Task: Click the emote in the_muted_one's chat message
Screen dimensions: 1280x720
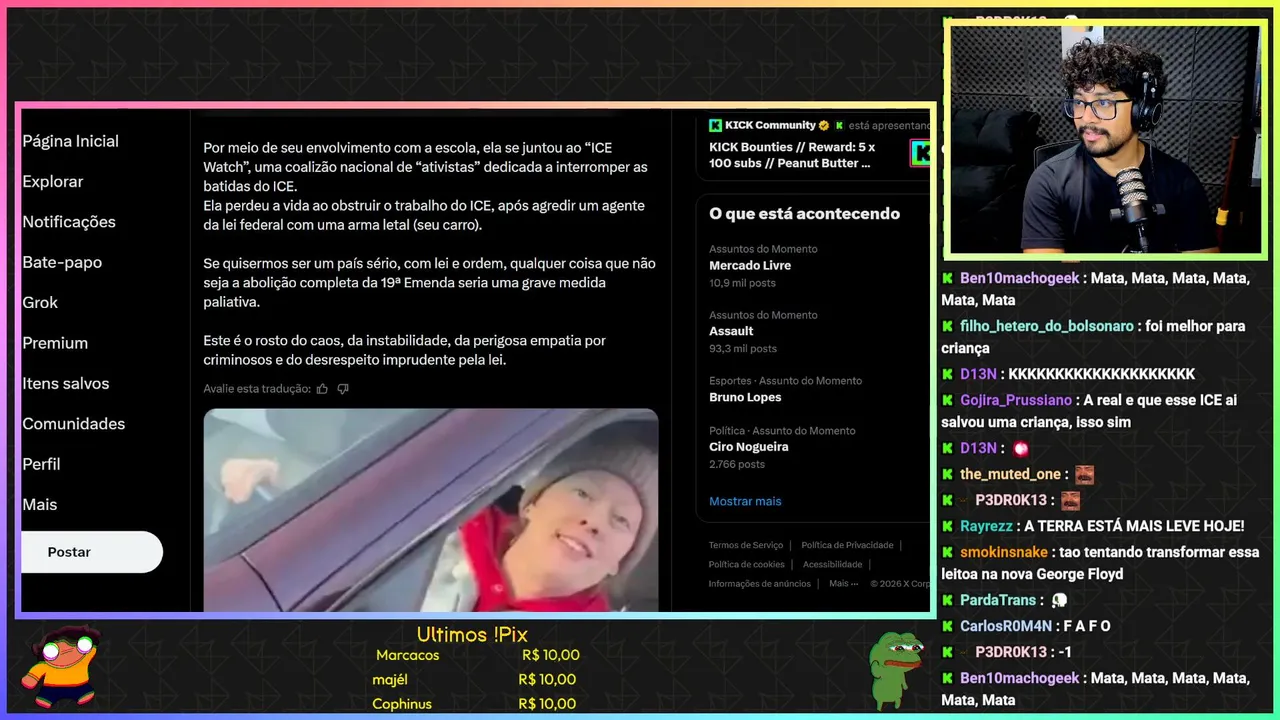Action: click(x=1084, y=474)
